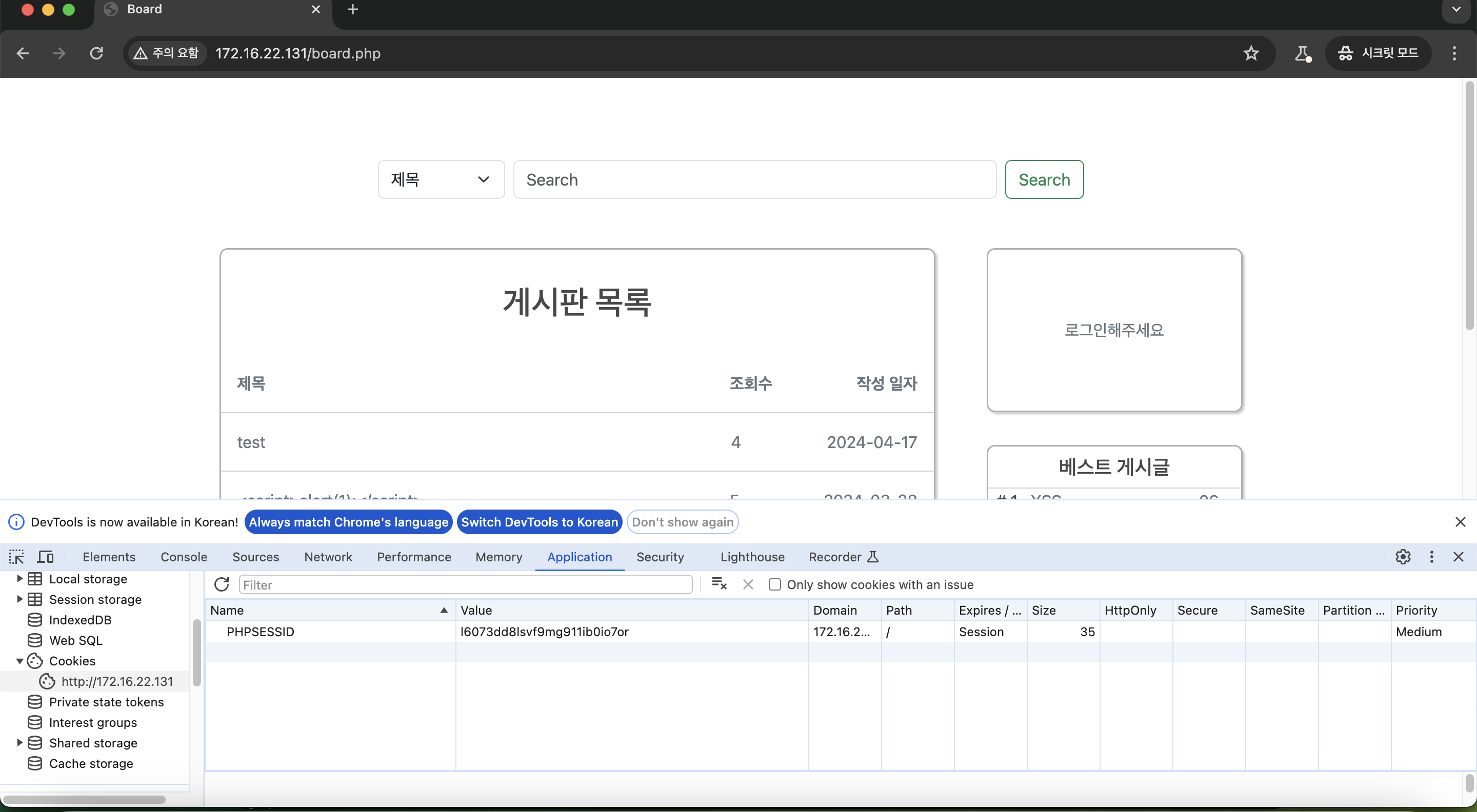The image size is (1477, 812).
Task: Switch to the Console tab
Action: [184, 557]
